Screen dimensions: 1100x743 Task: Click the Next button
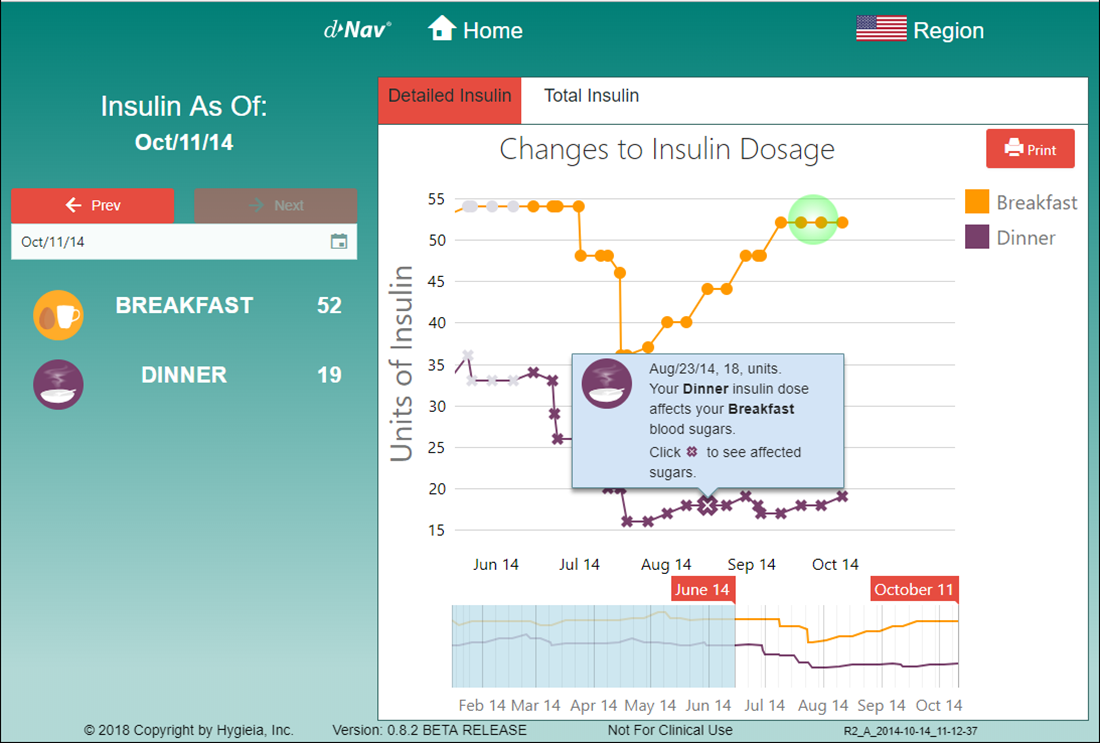[x=276, y=206]
